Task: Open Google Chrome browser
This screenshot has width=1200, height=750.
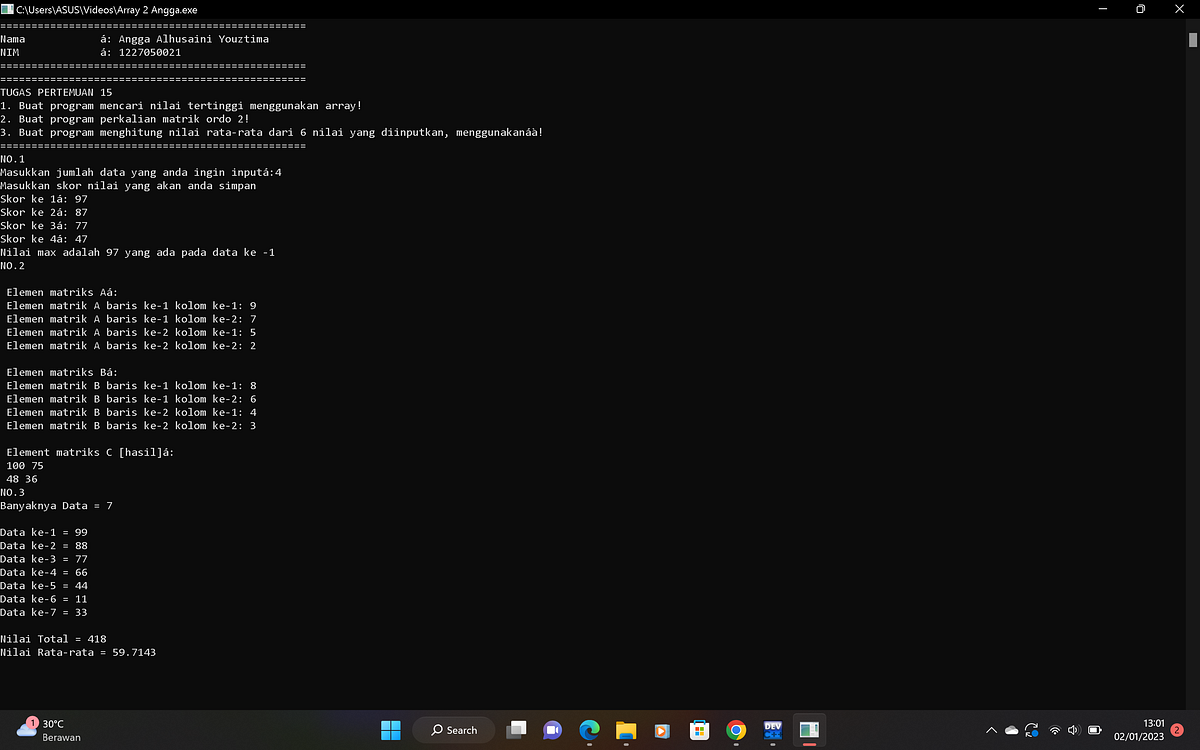Action: pyautogui.click(x=735, y=730)
